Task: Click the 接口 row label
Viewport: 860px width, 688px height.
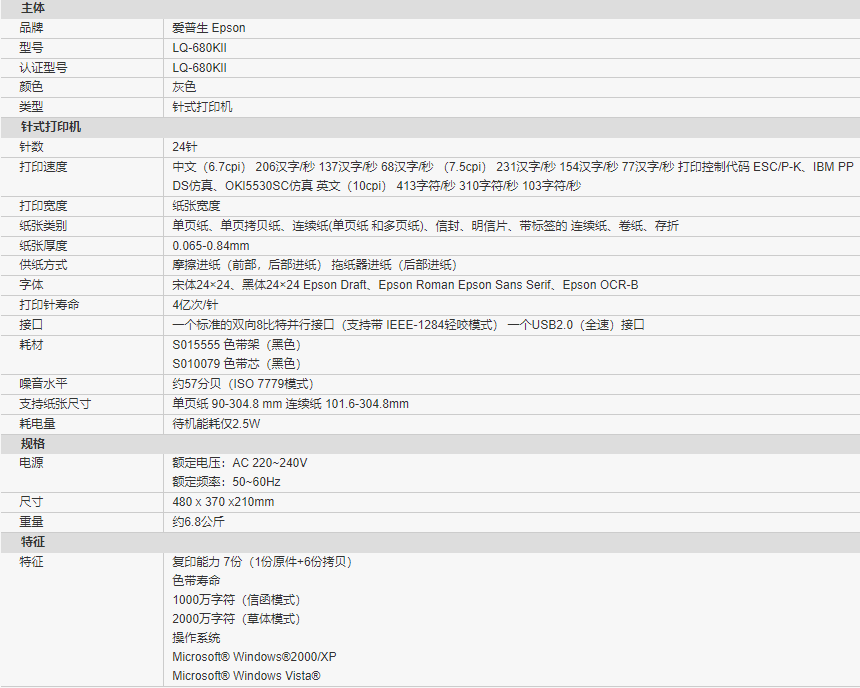Action: tap(31, 325)
